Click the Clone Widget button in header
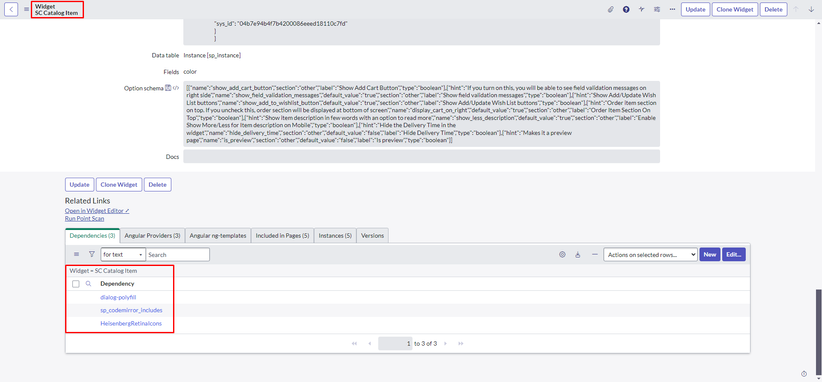 pyautogui.click(x=734, y=9)
